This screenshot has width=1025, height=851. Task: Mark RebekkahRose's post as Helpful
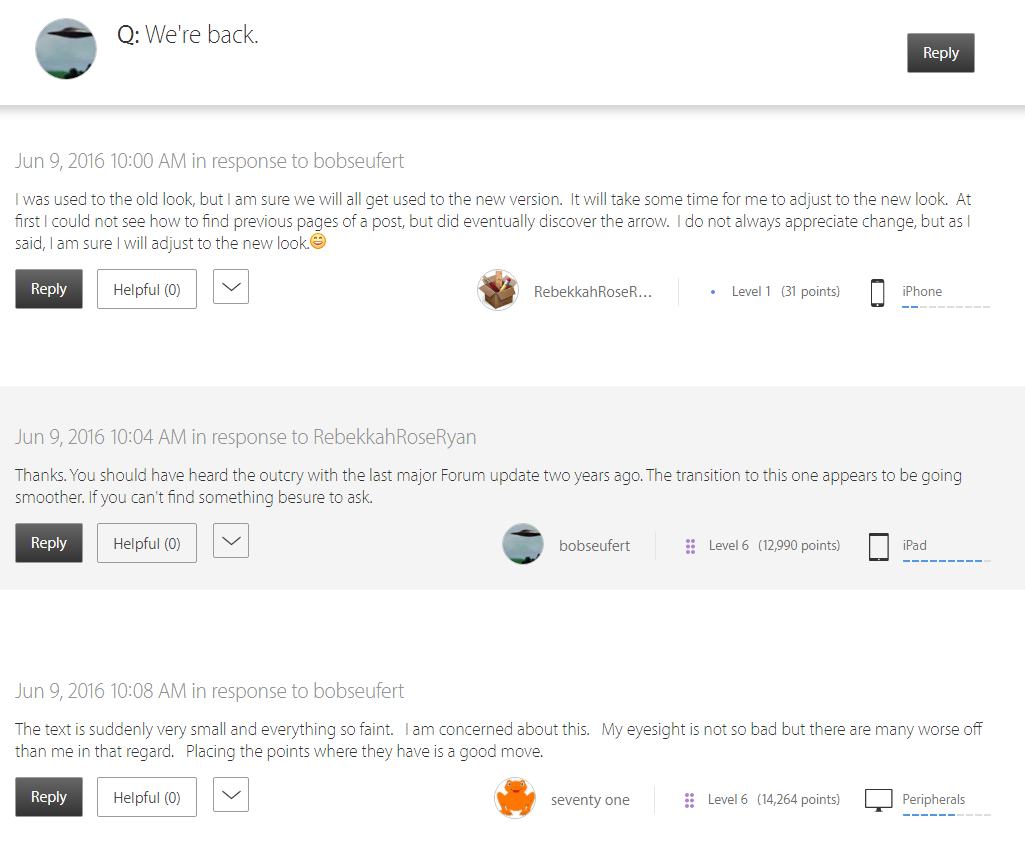[147, 289]
